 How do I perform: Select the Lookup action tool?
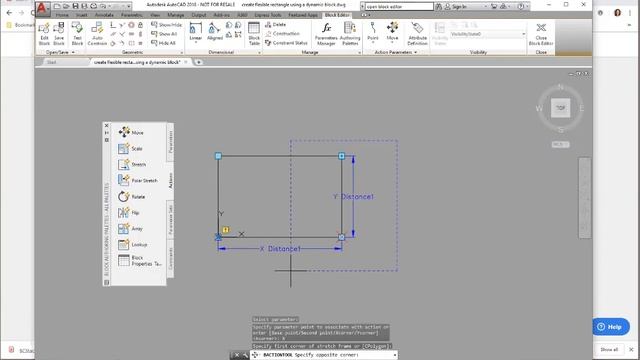click(x=133, y=244)
